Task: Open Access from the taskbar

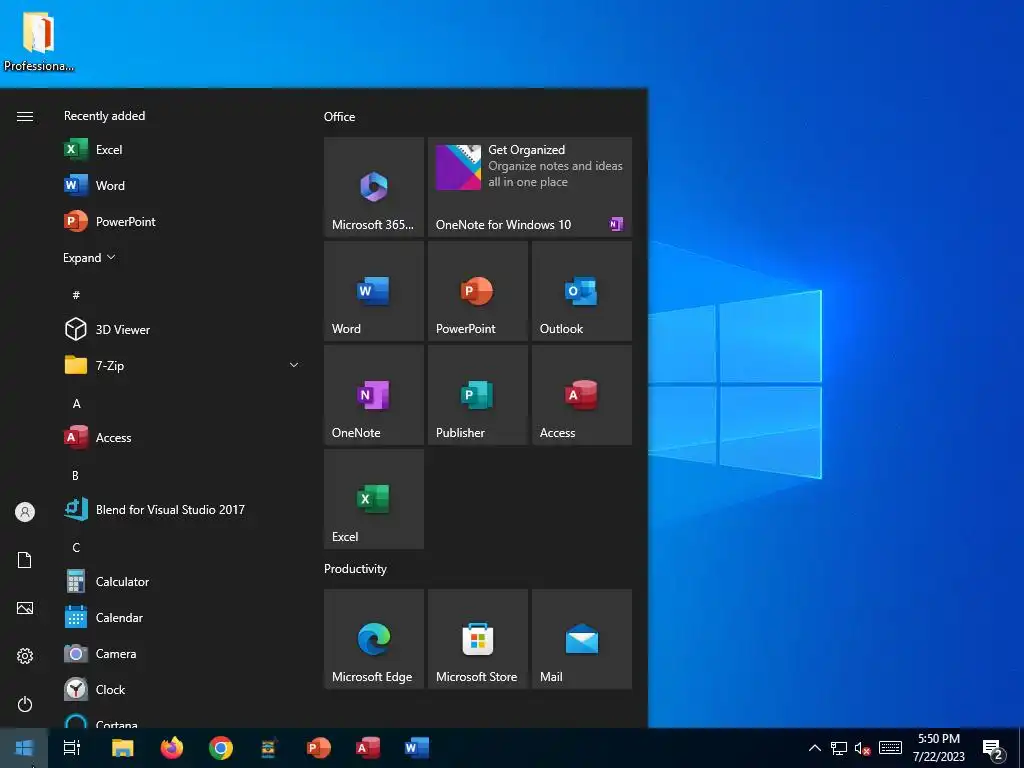Action: pos(368,748)
